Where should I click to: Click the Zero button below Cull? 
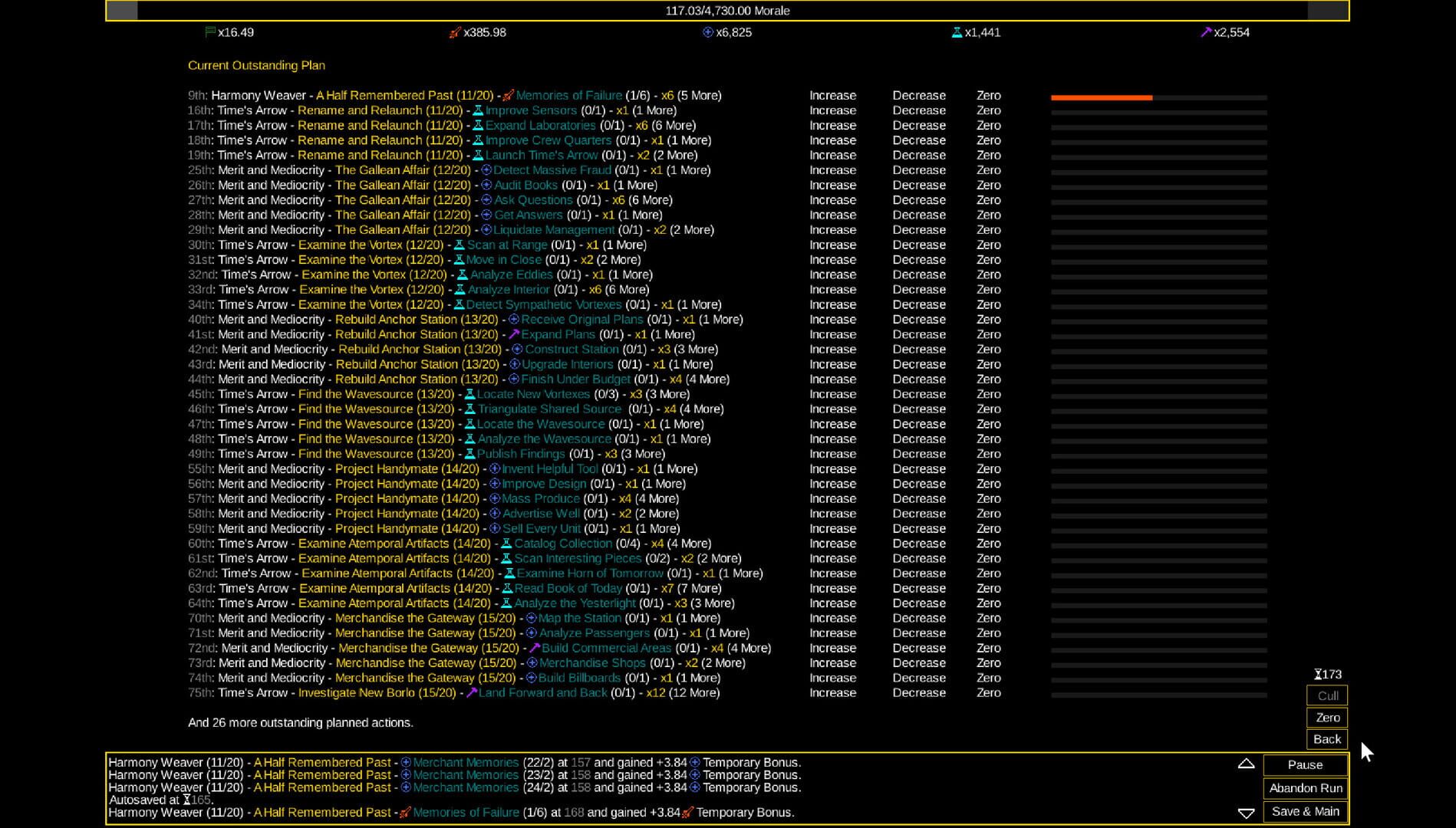tap(1326, 718)
